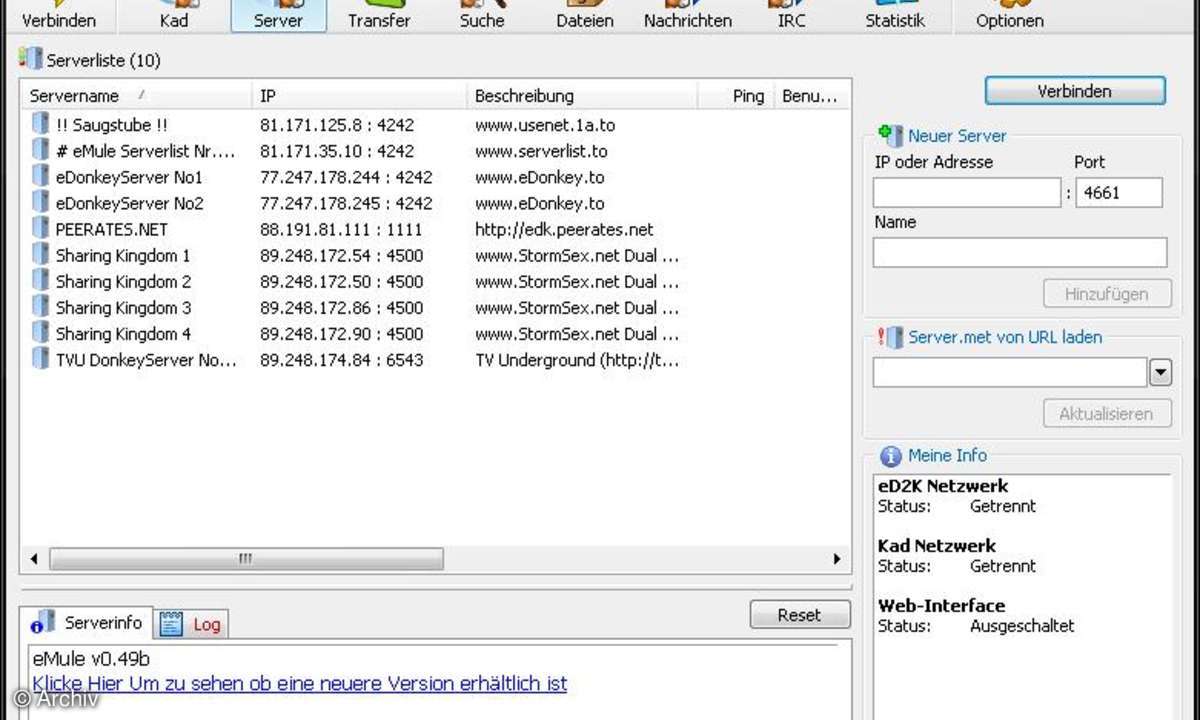
Task: Open the Dateien section
Action: (x=585, y=16)
